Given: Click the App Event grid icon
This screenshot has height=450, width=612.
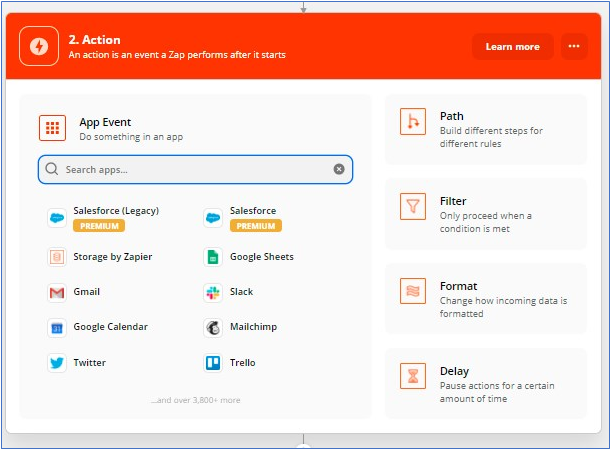Looking at the screenshot, I should pyautogui.click(x=53, y=128).
